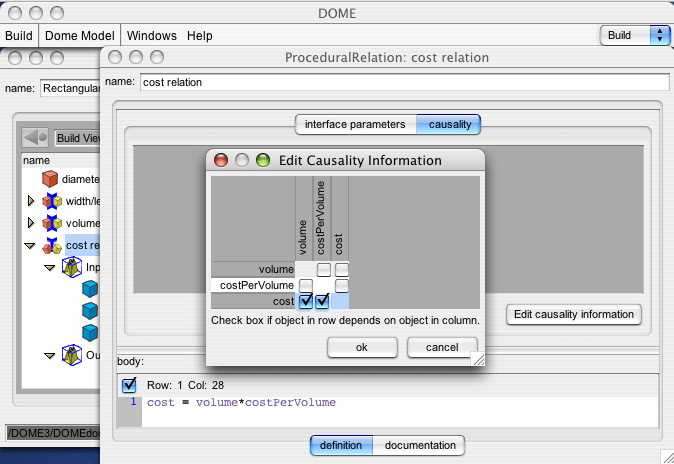Click the volume relation icon in tree
Screen dimensions: 674x464
click(52, 223)
